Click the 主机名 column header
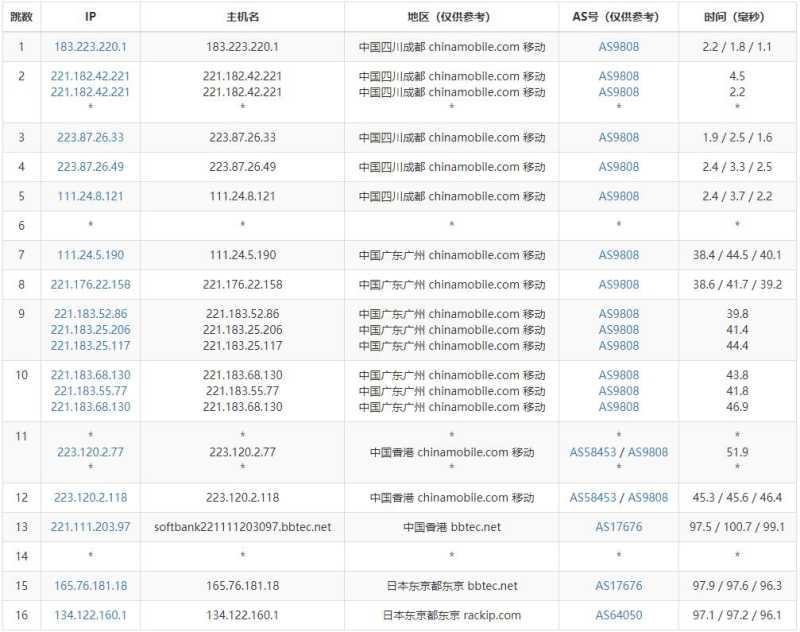Screen dimensions: 800x632 (x=242, y=17)
